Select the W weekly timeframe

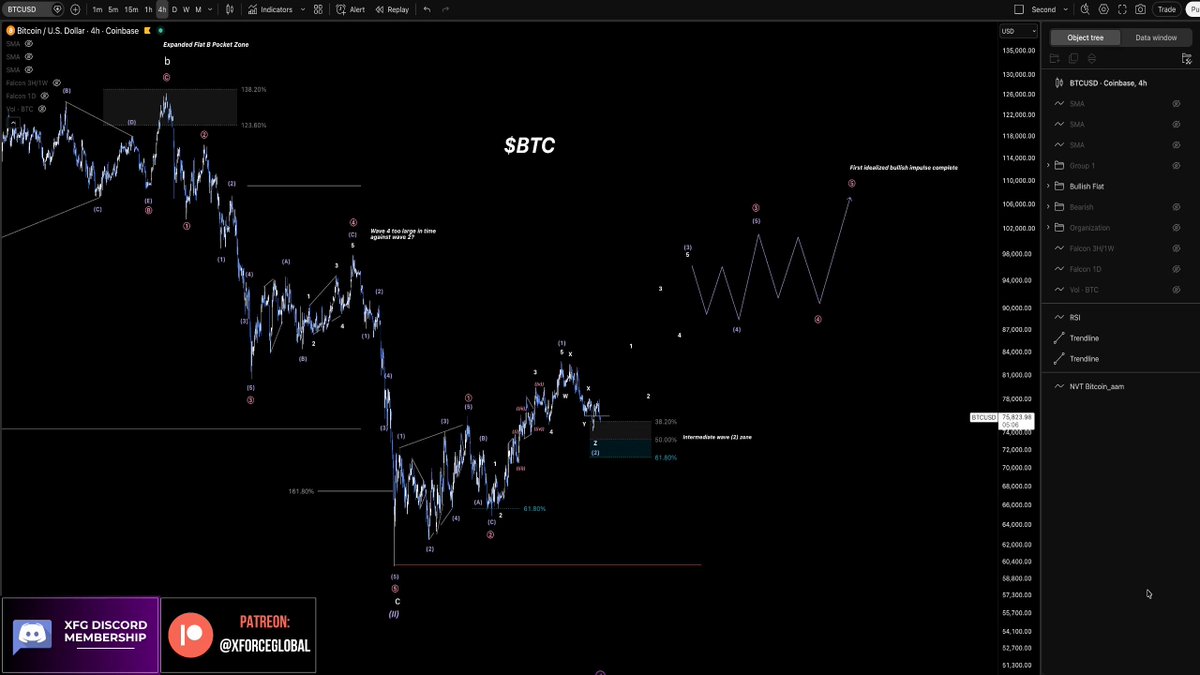tap(186, 9)
